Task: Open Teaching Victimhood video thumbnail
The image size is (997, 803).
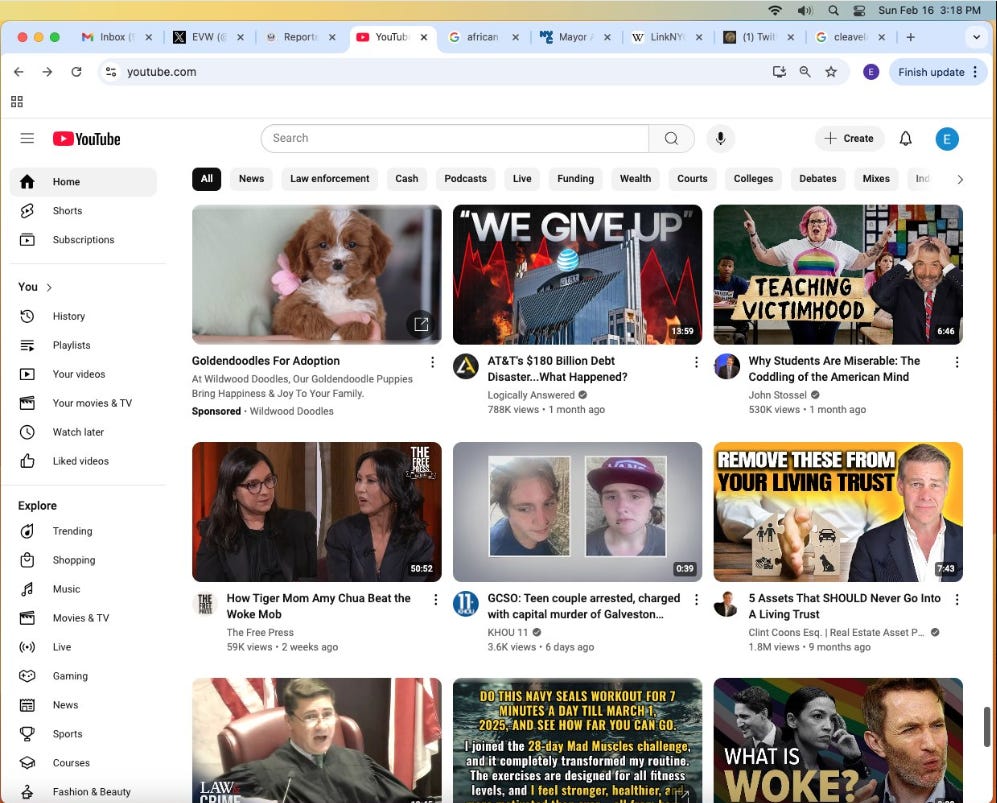Action: (x=838, y=275)
